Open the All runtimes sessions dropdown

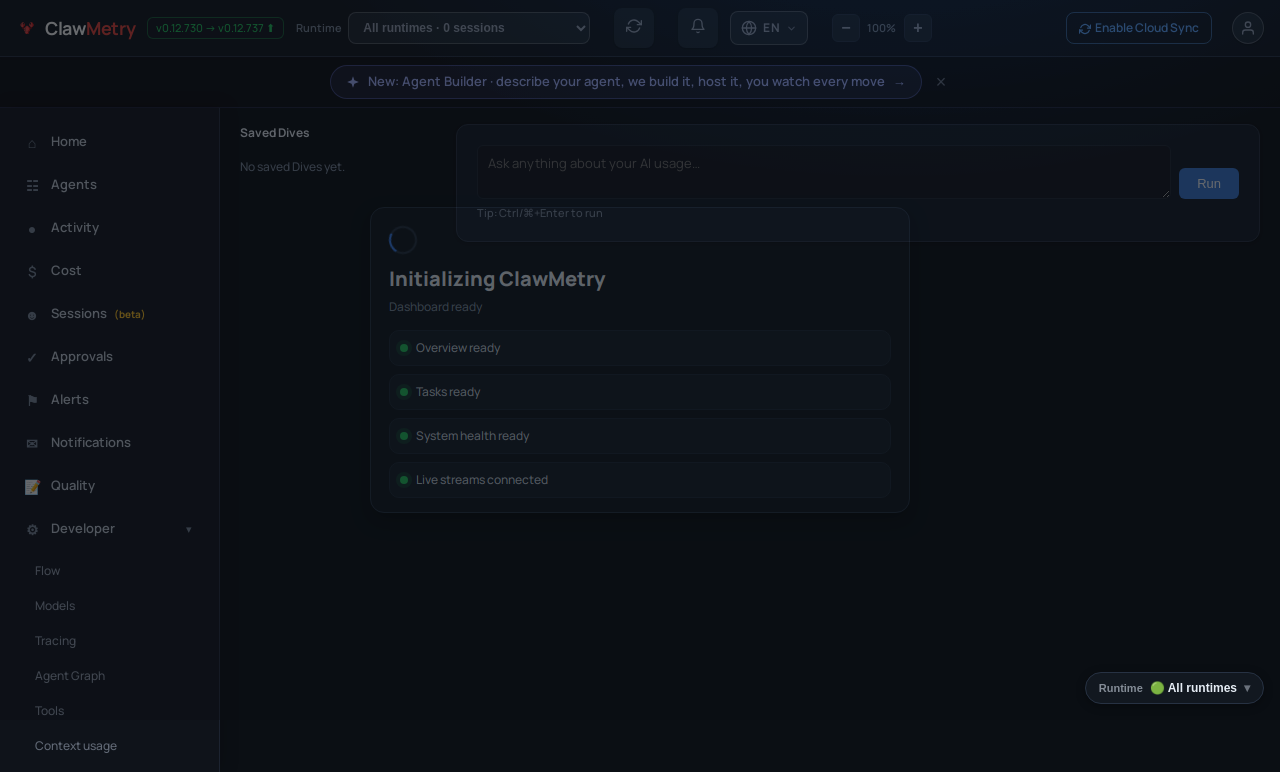pyautogui.click(x=469, y=28)
